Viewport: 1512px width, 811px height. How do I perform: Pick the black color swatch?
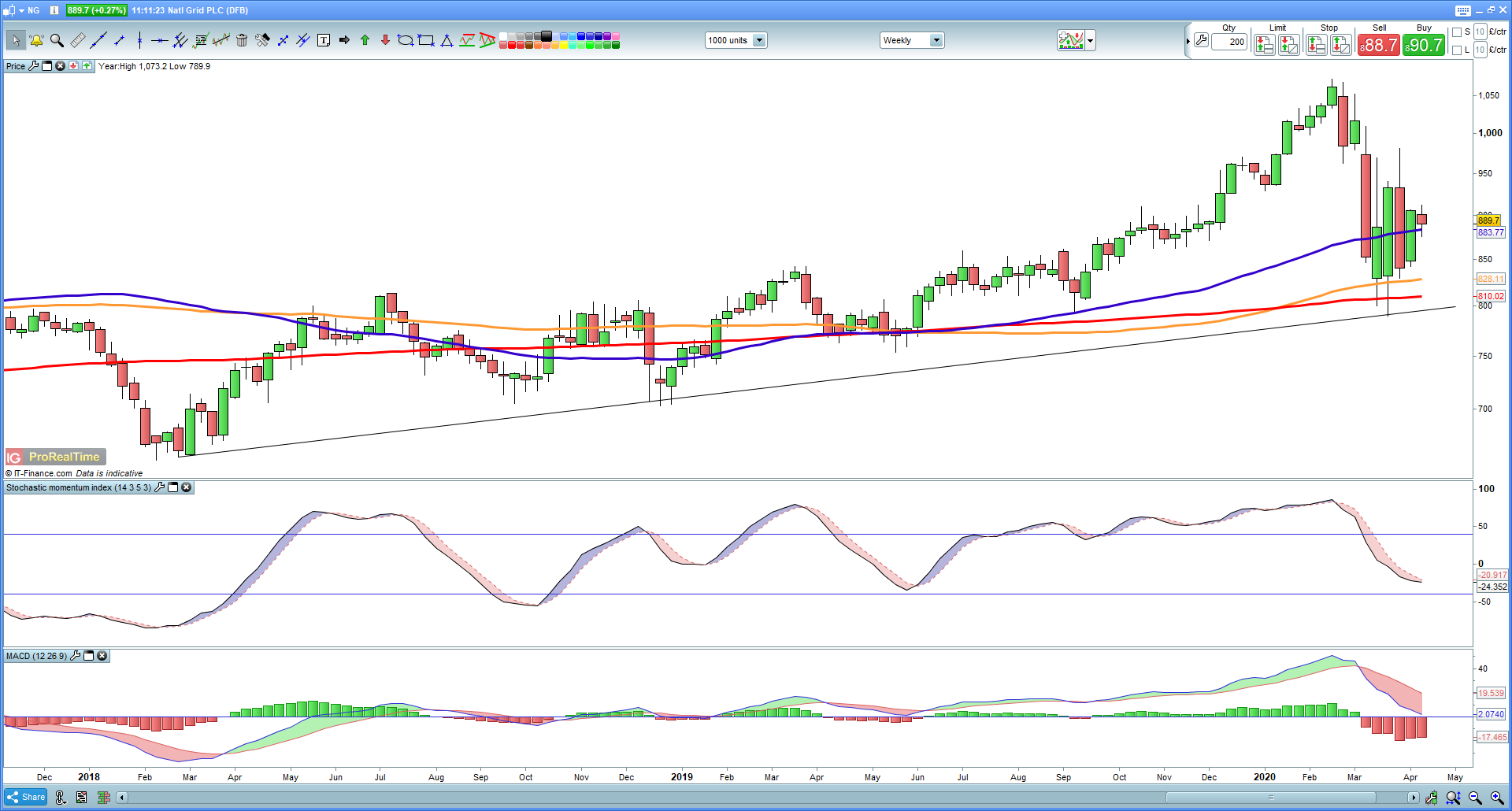click(x=547, y=36)
